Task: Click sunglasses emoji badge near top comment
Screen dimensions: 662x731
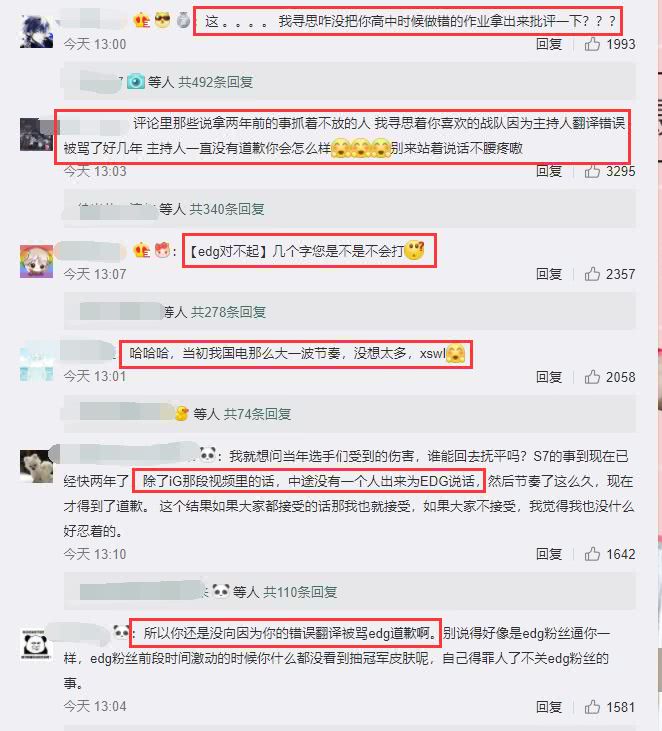Action: [x=162, y=20]
